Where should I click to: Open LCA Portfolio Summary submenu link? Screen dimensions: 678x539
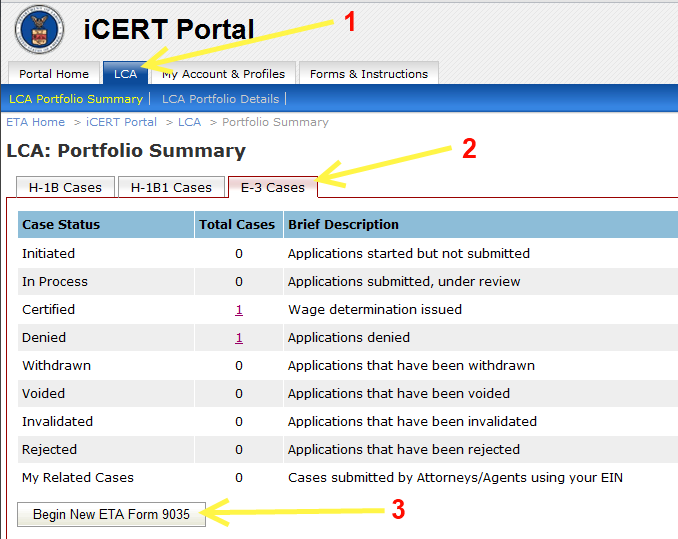76,99
